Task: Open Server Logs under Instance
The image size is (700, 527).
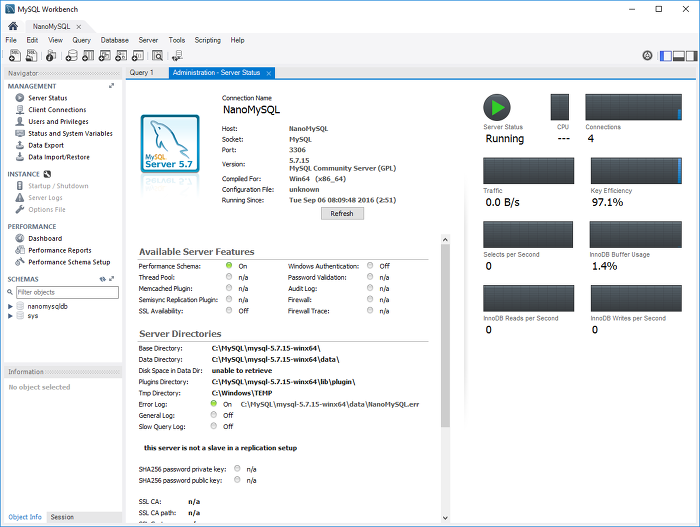Action: tap(45, 197)
